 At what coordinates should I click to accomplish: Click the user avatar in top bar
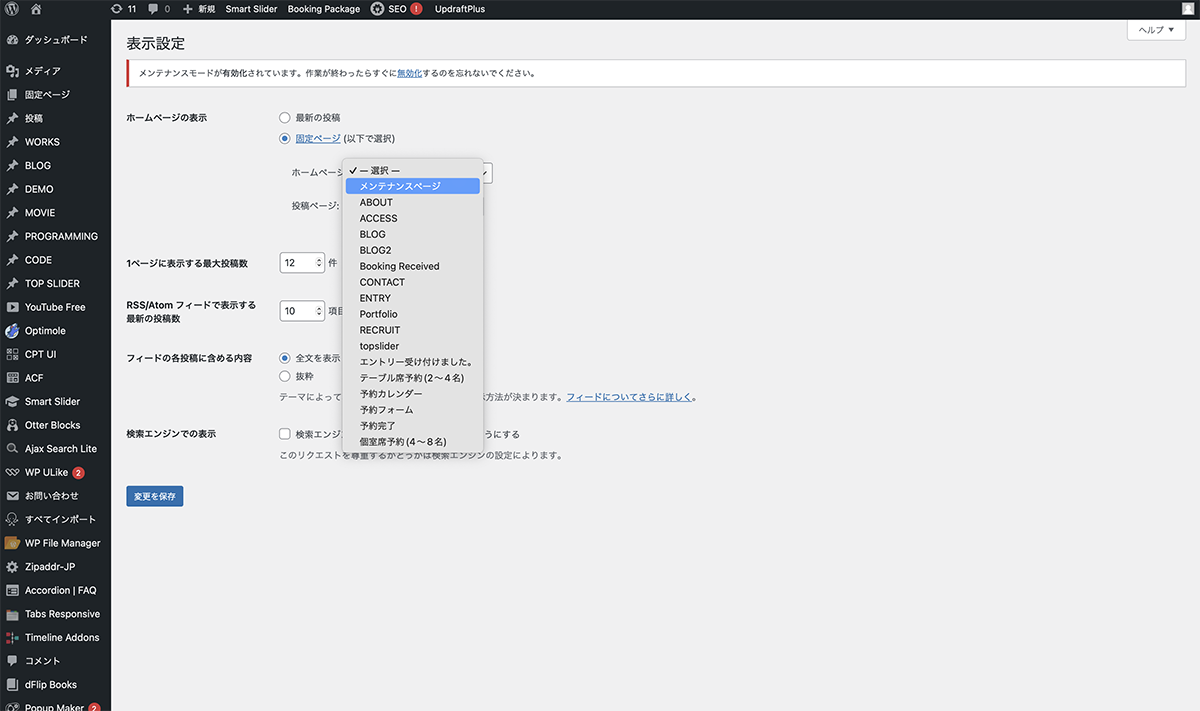pos(1187,9)
